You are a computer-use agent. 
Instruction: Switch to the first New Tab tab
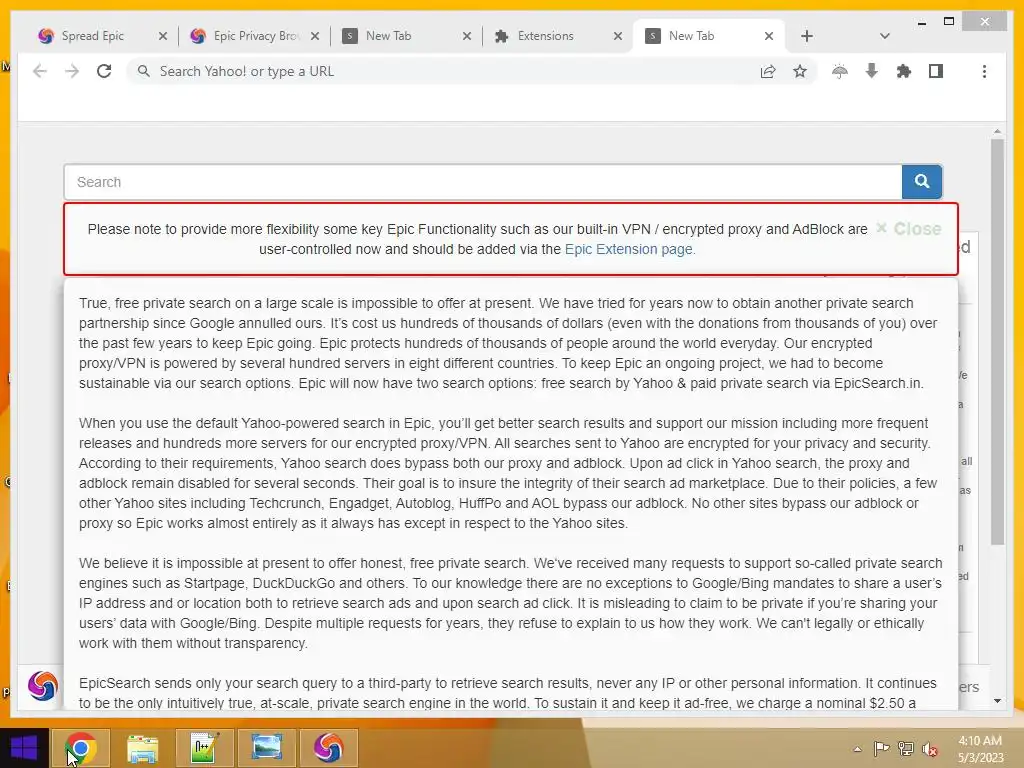click(x=388, y=36)
